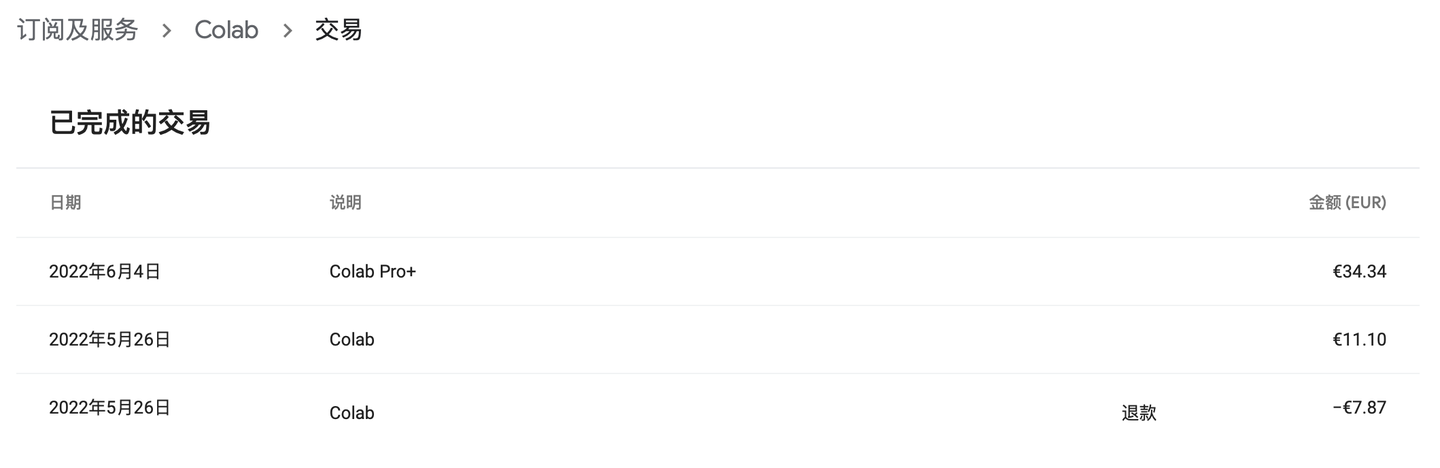Click the 退款 status label
Image resolution: width=1440 pixels, height=468 pixels.
1139,412
